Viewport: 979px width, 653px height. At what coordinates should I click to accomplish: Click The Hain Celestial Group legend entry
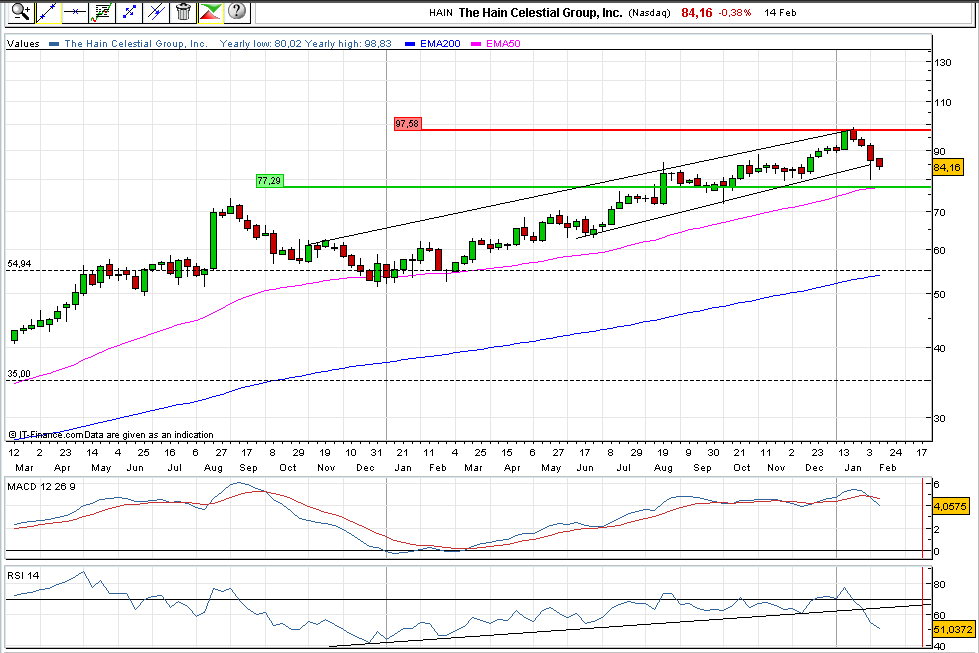[x=136, y=44]
